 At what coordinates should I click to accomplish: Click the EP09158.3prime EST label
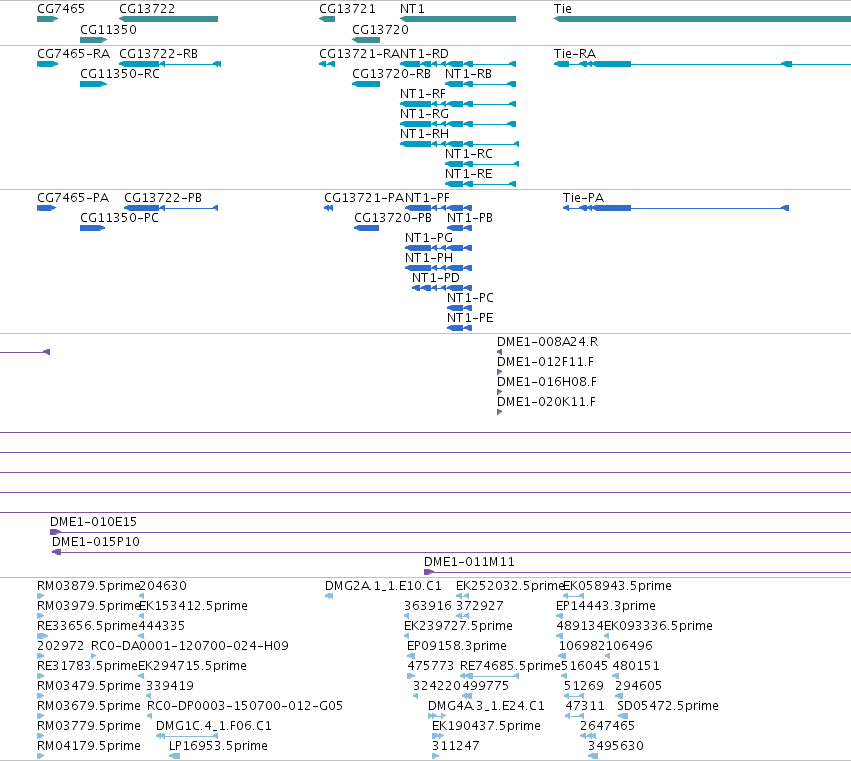pyautogui.click(x=456, y=646)
